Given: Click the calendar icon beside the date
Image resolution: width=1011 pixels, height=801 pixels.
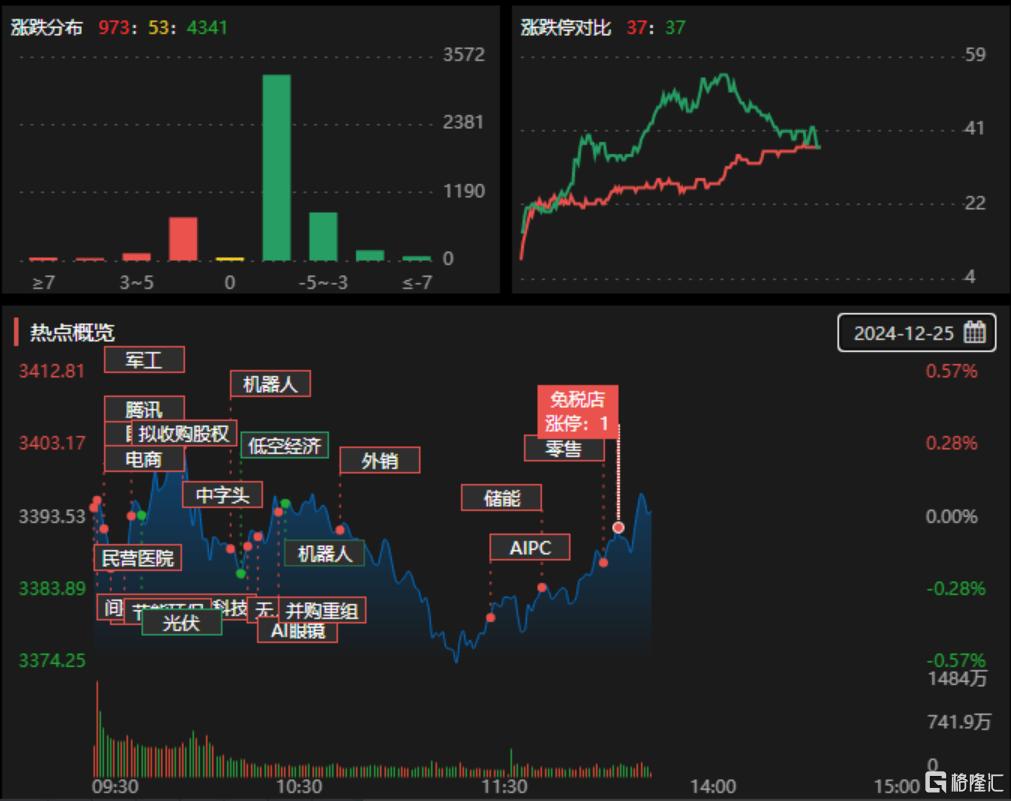Looking at the screenshot, I should [x=974, y=333].
